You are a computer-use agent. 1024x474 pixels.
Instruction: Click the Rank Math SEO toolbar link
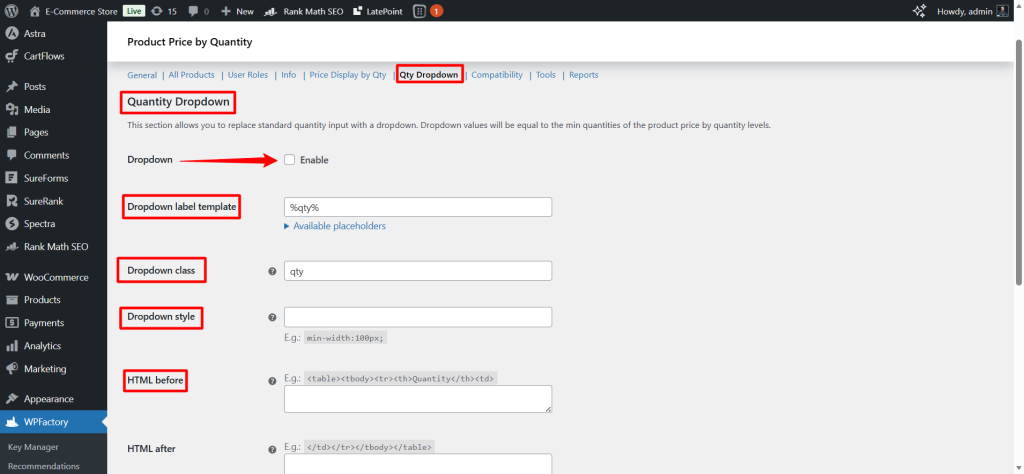pyautogui.click(x=303, y=11)
